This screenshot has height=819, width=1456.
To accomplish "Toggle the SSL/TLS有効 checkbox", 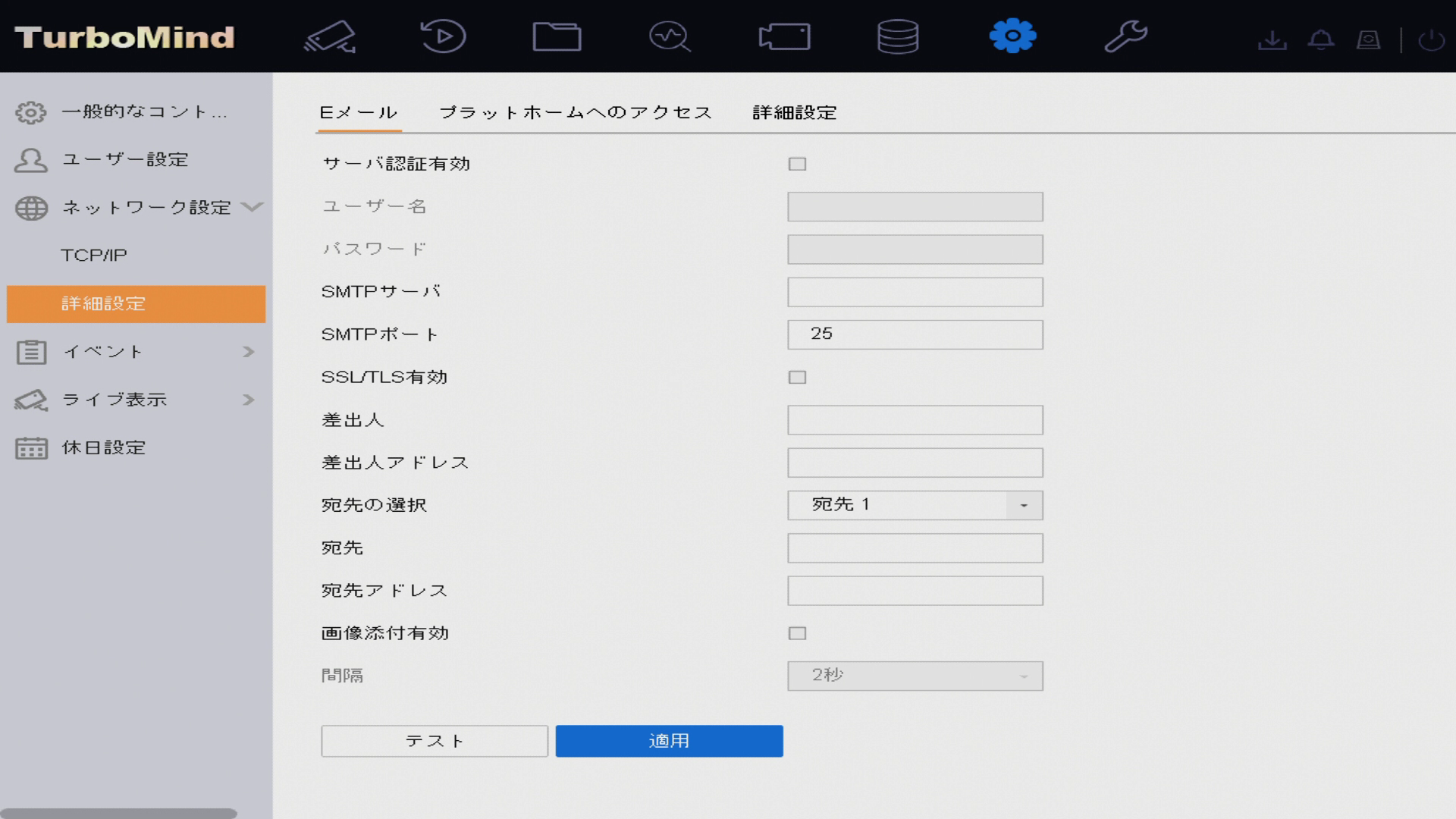I will pos(797,377).
